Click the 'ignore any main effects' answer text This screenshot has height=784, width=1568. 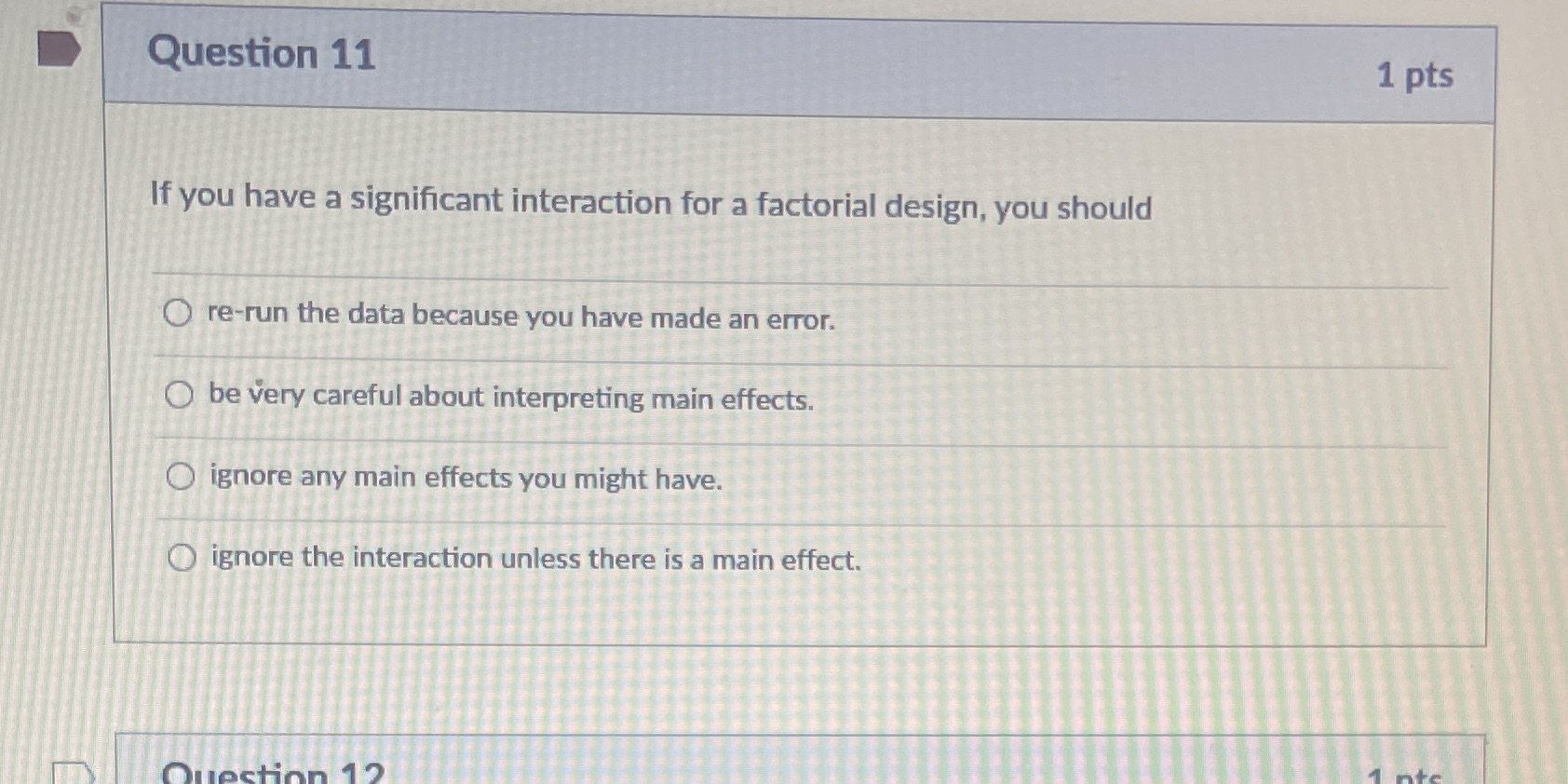[466, 479]
